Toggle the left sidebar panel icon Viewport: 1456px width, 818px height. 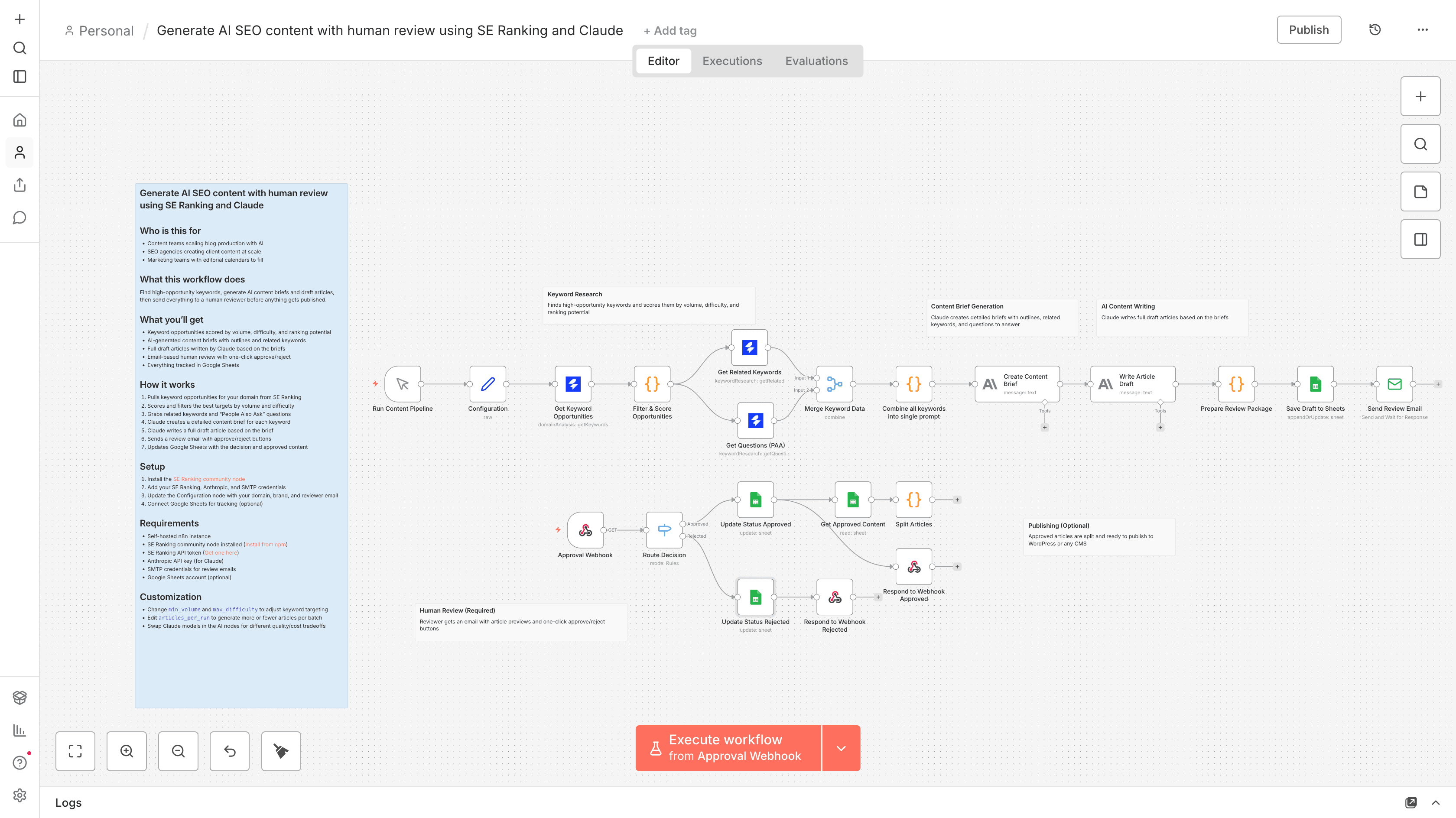20,76
